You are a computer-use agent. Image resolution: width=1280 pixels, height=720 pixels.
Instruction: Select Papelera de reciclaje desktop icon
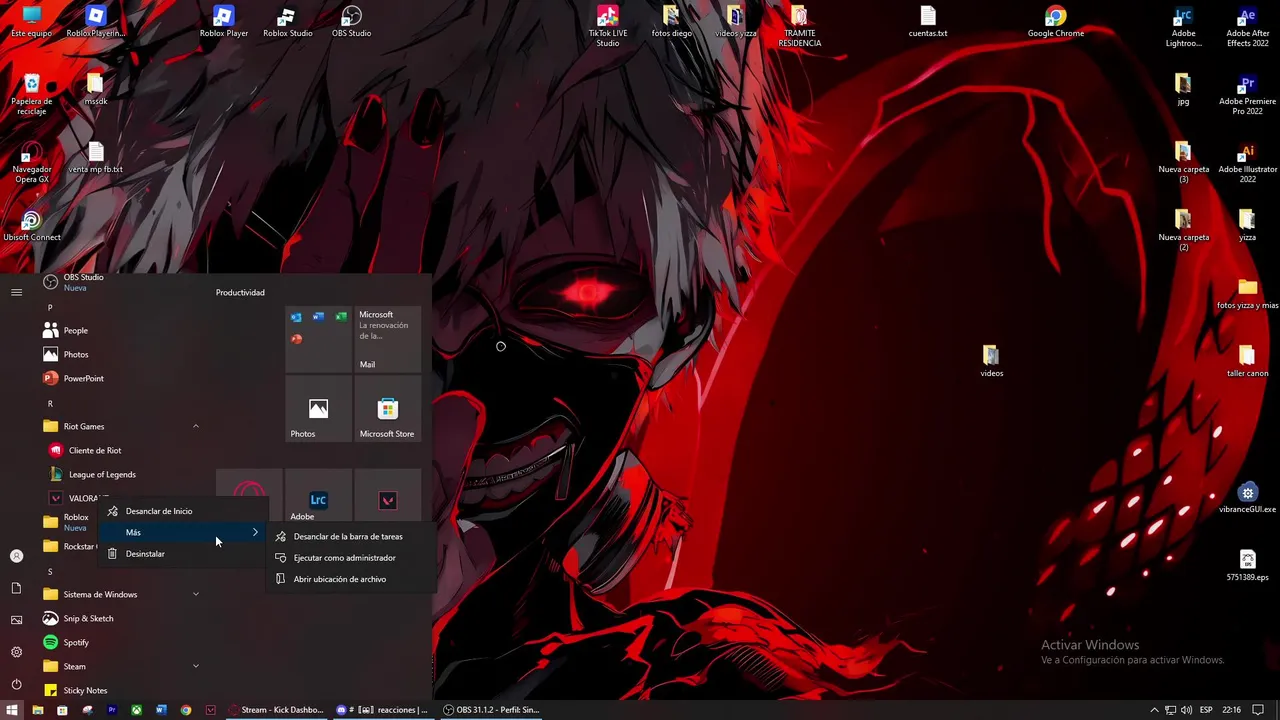[x=32, y=95]
